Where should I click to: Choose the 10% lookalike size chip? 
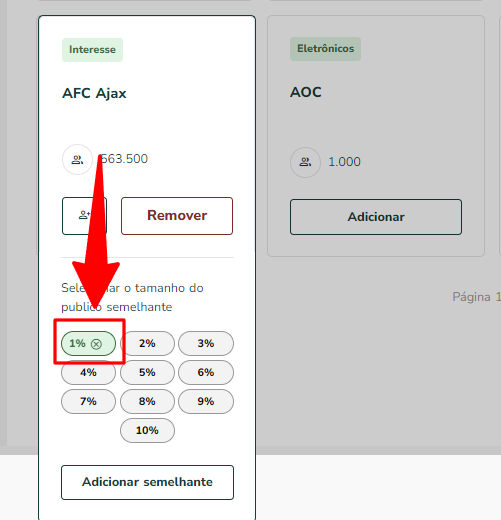click(147, 430)
